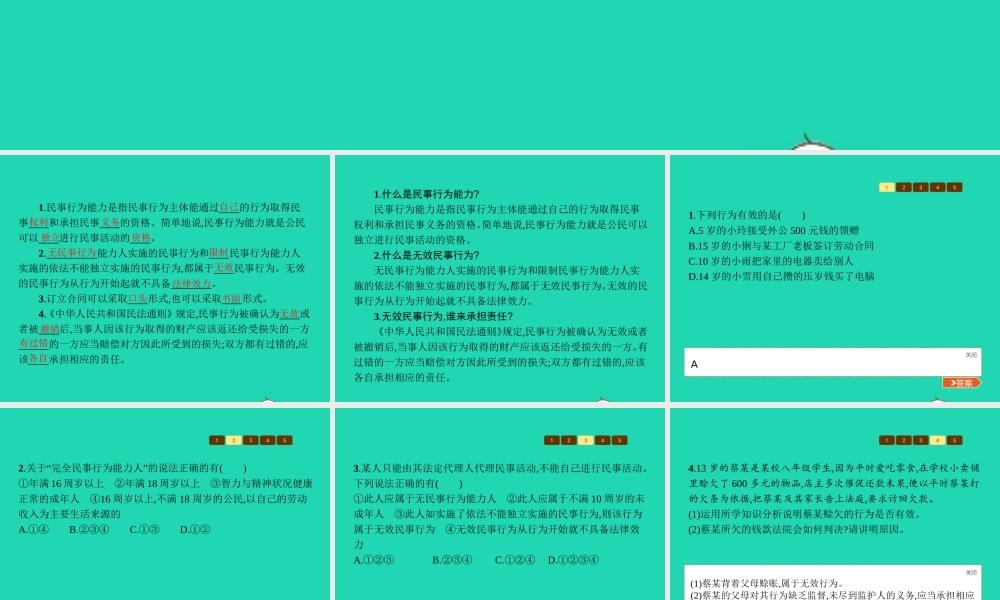Screen dimensions: 1000x600
Task: Choose answer B.②③④ in question 2
Action: [89, 530]
